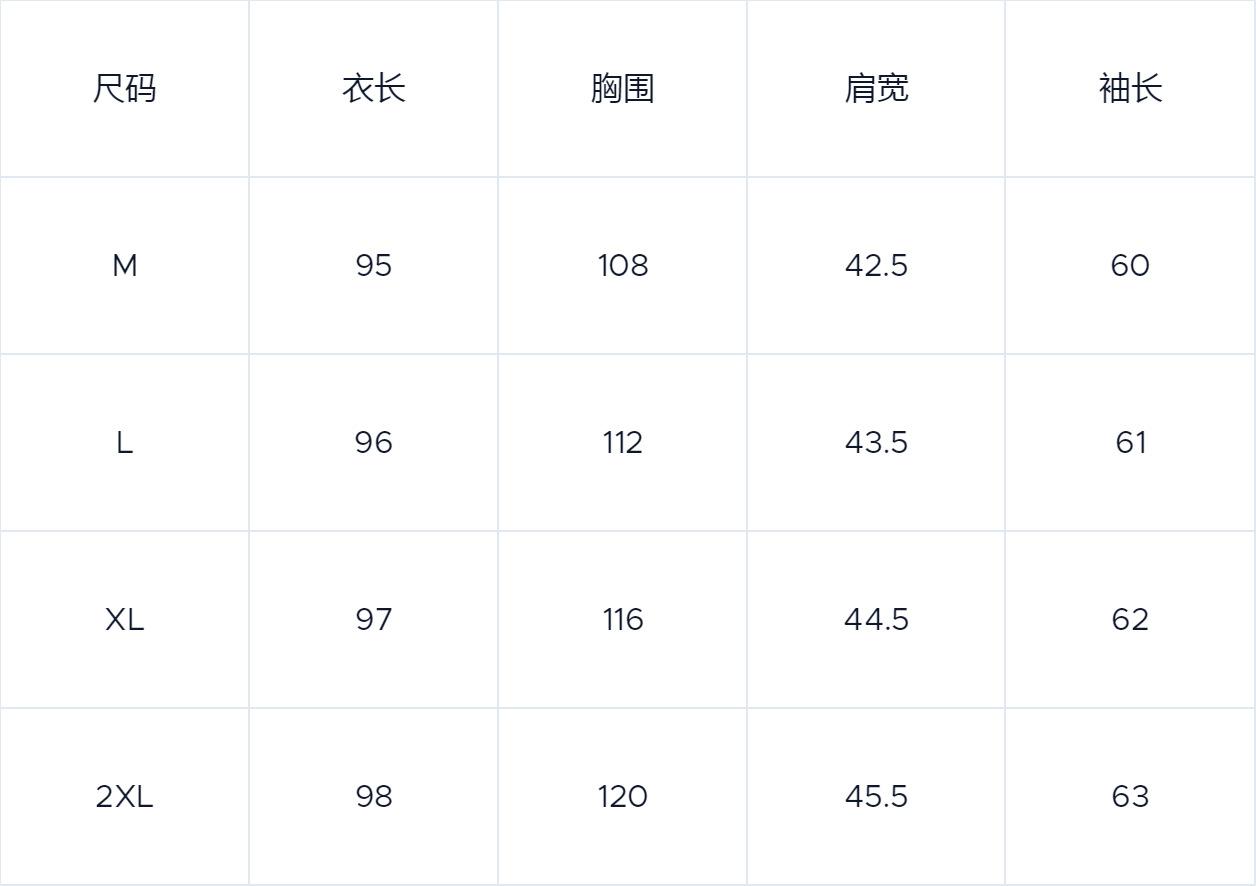
Task: Click the 43.5 shoulder width value
Action: (x=876, y=443)
